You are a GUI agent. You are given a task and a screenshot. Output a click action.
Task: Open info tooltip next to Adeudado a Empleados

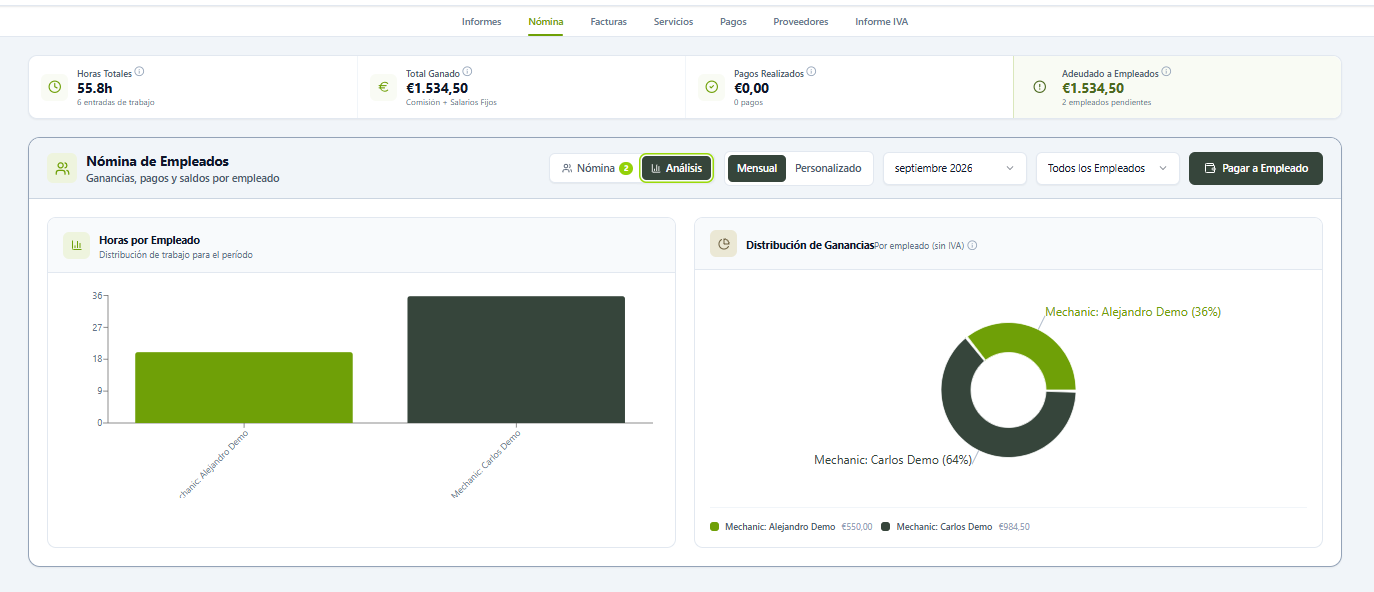tap(1166, 72)
